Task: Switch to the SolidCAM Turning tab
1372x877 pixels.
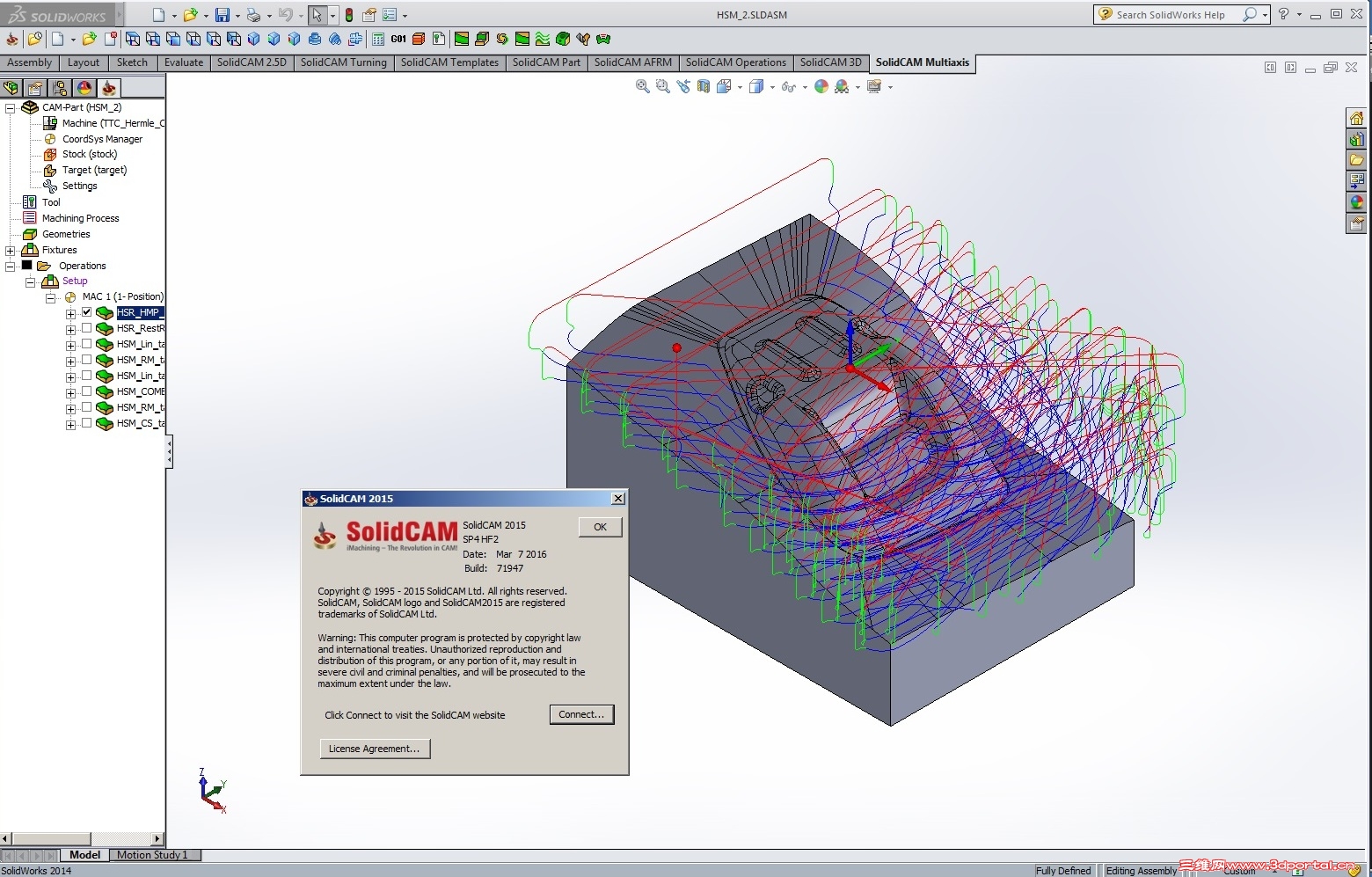Action: click(x=344, y=62)
